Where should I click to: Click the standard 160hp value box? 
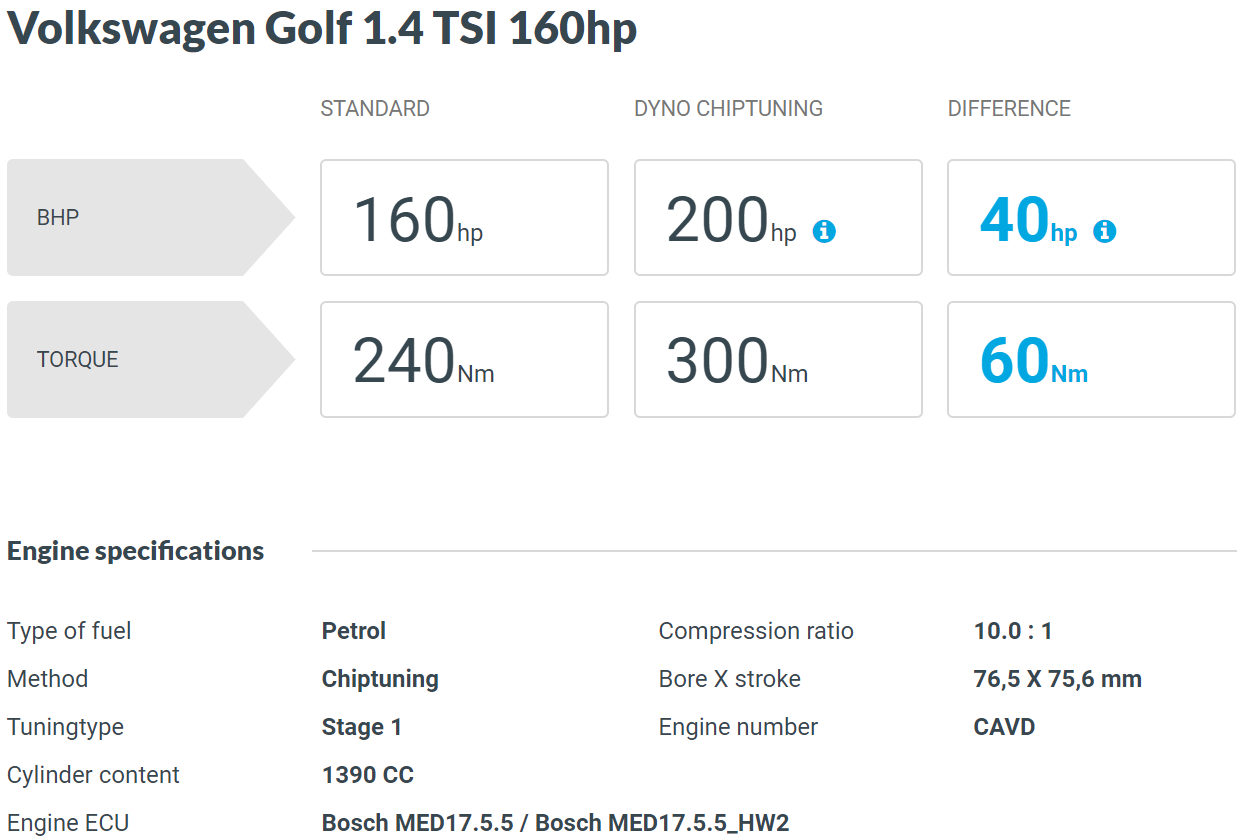click(464, 217)
